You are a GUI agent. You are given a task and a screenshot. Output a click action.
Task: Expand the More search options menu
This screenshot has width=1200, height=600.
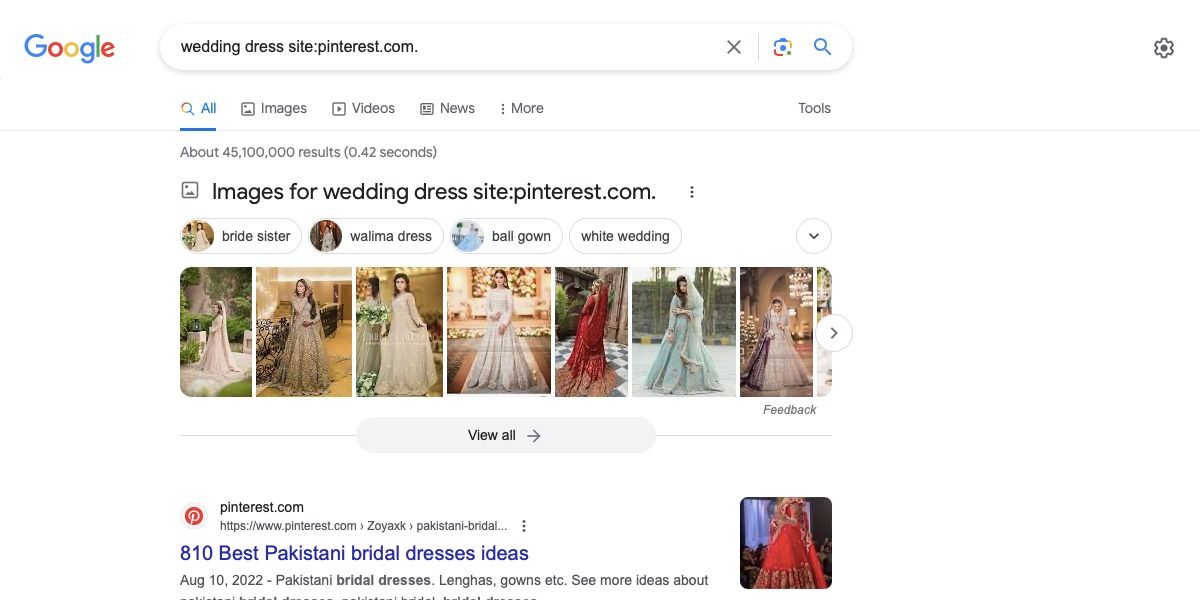(x=520, y=108)
